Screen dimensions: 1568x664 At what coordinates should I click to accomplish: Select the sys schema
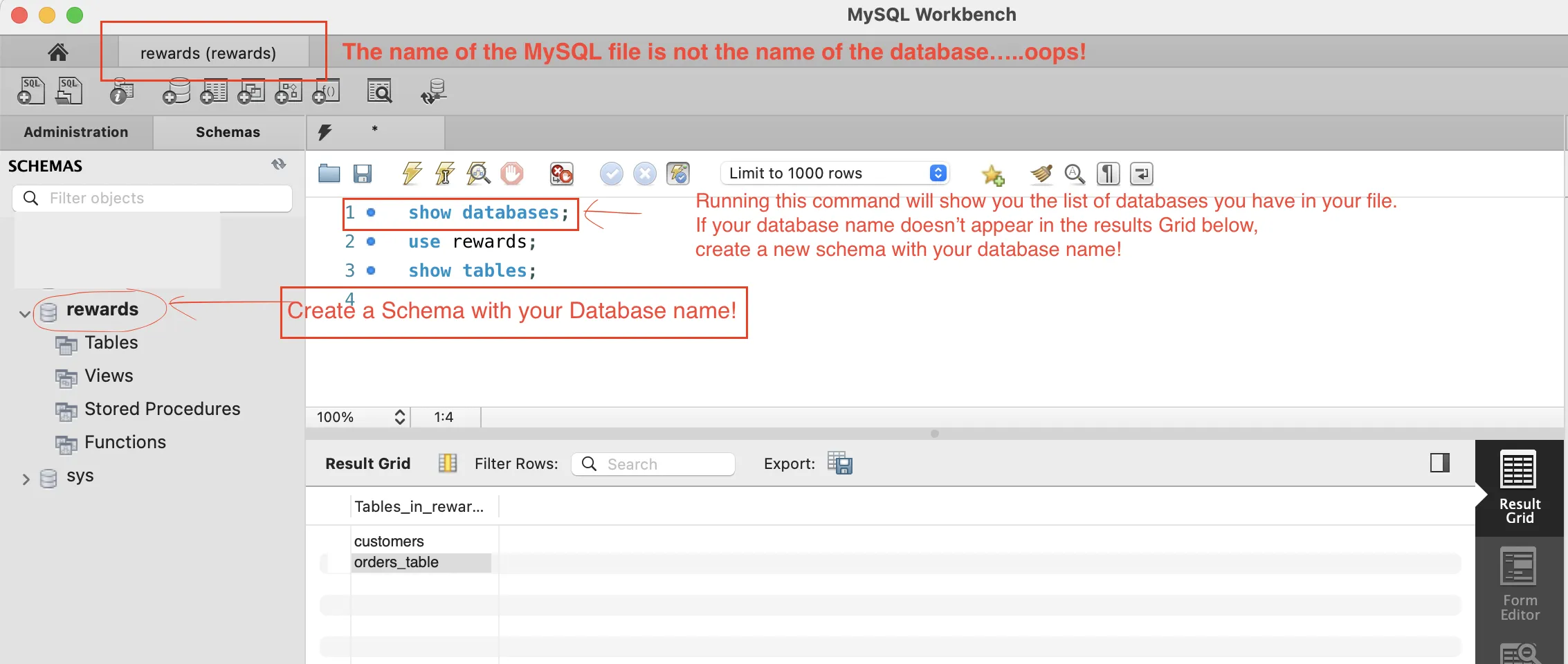tap(80, 476)
